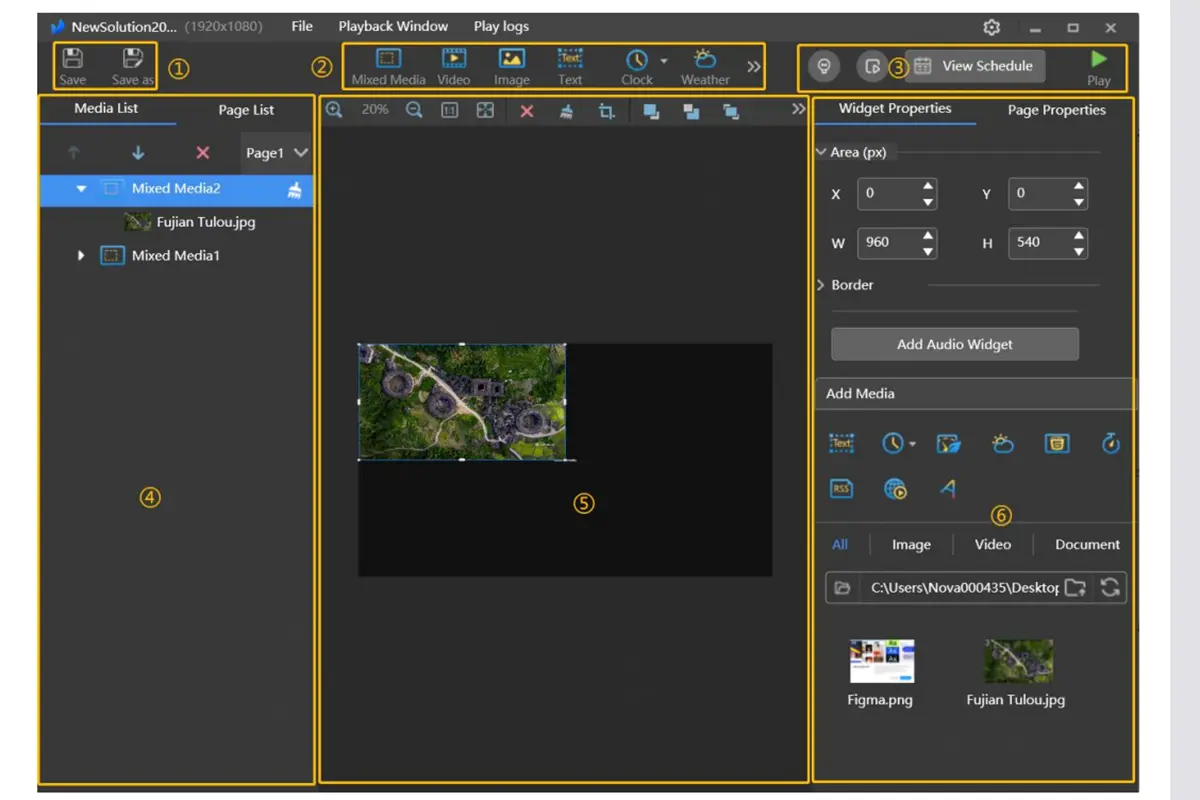Select the Fujian Tulou.jpg thumbnail

(1016, 662)
